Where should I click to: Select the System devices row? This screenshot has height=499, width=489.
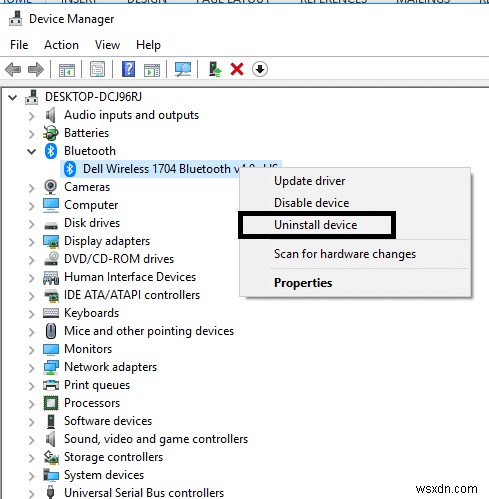pos(104,475)
